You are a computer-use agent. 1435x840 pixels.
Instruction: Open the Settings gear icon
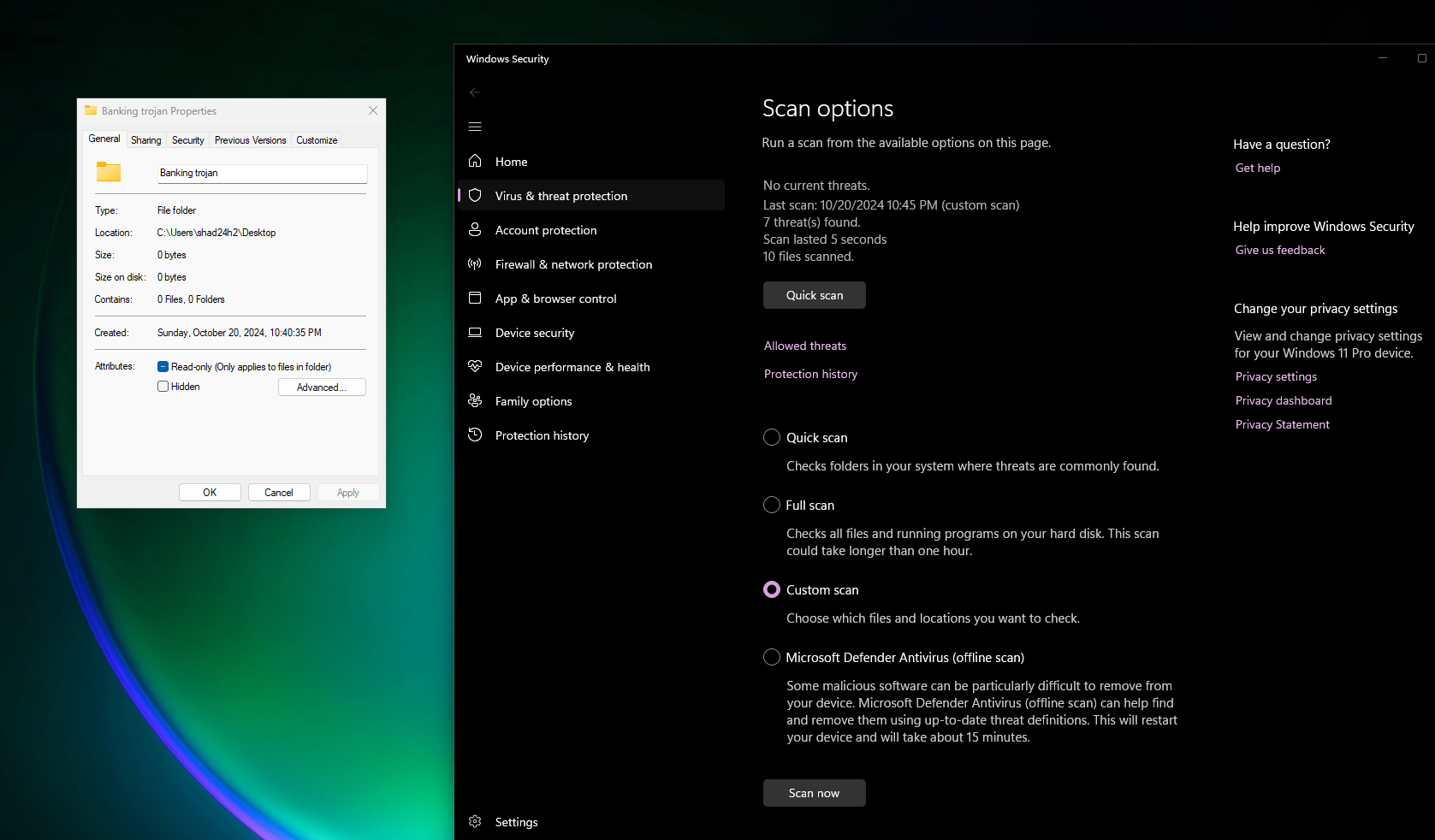[x=475, y=821]
